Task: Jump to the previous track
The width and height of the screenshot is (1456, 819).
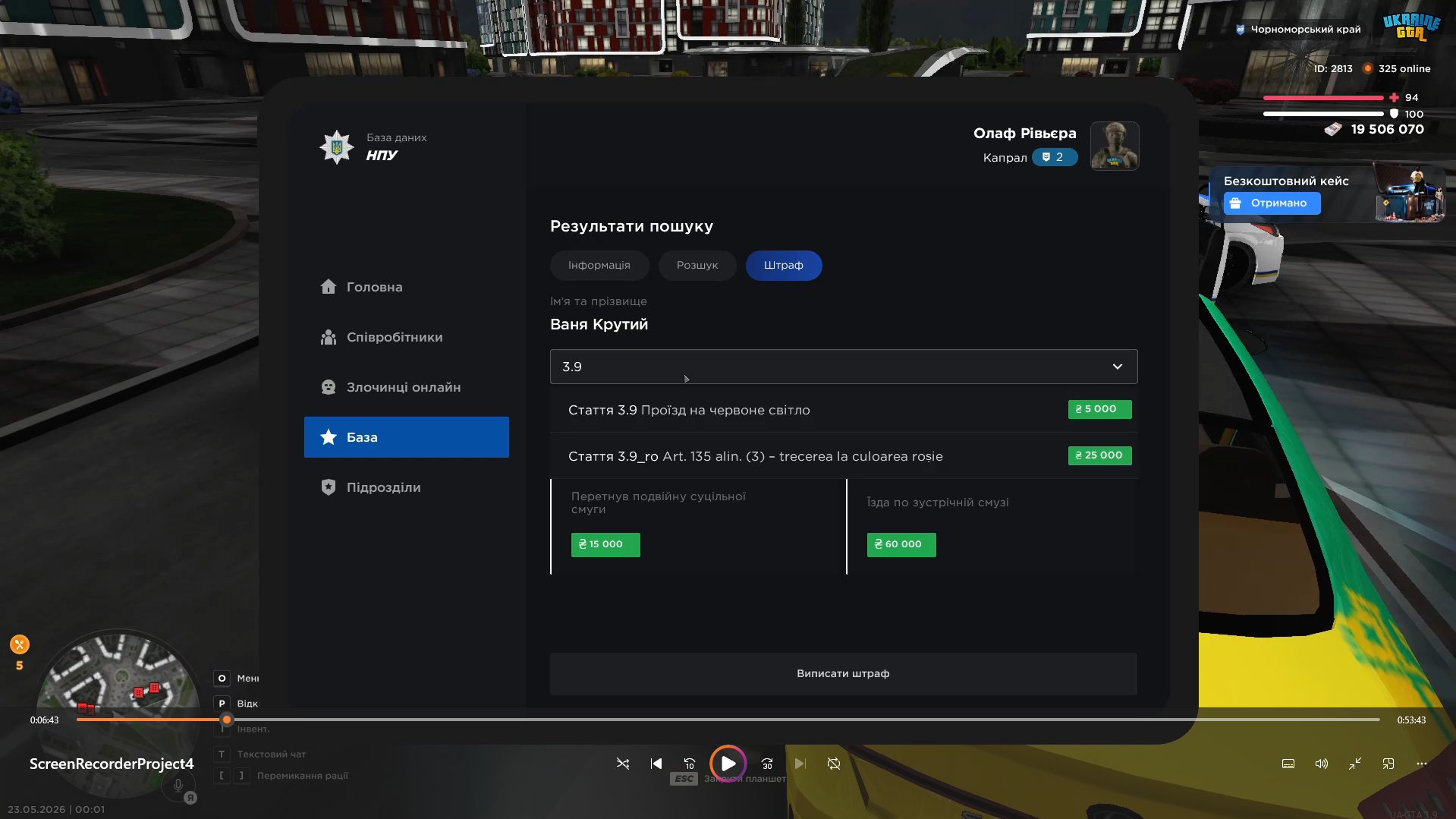Action: pyautogui.click(x=656, y=764)
